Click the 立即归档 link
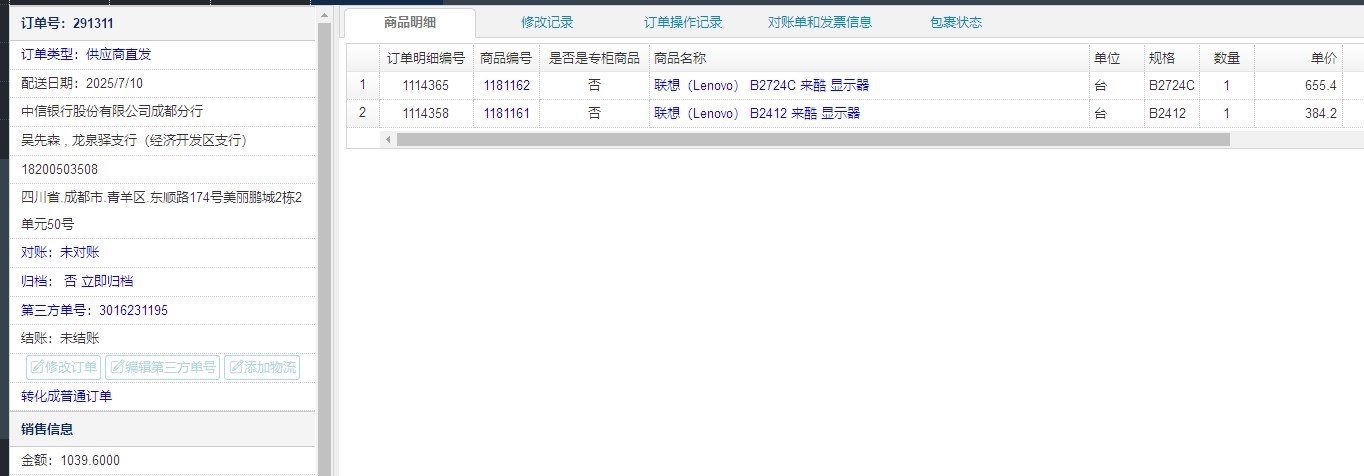Screen dimensions: 1364x476 pyautogui.click(x=107, y=281)
